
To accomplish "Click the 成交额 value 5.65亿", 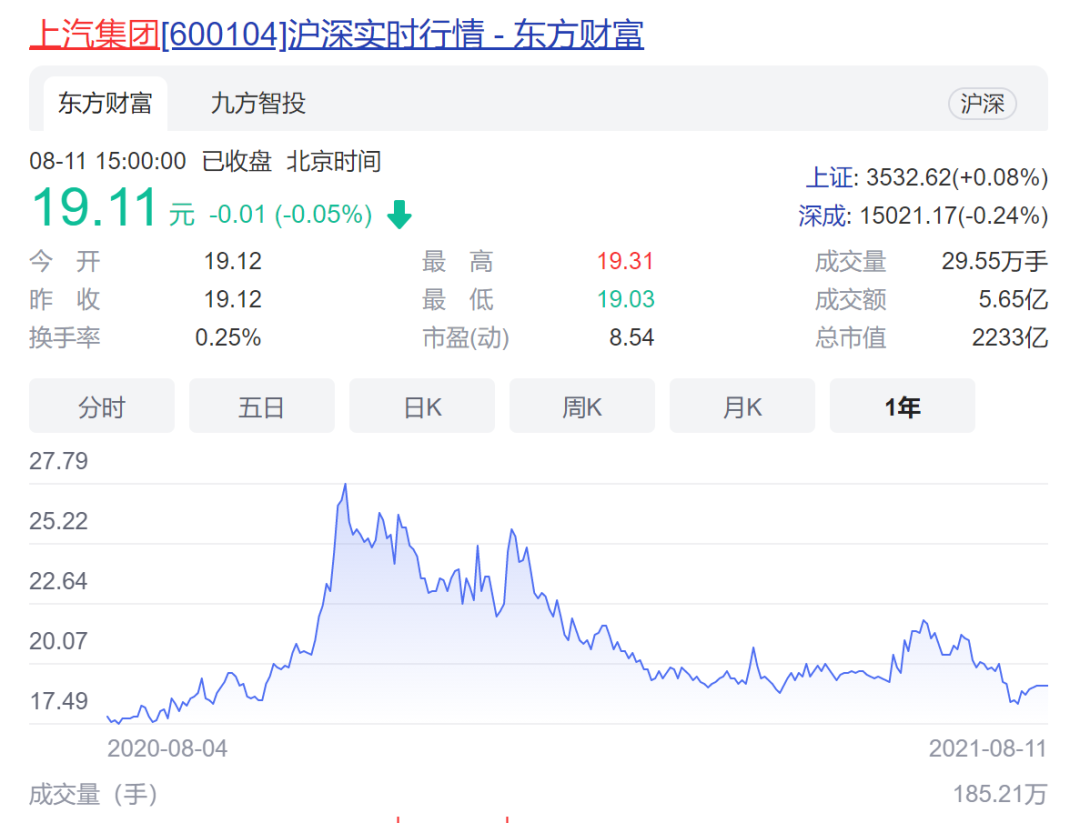I will [x=1013, y=299].
